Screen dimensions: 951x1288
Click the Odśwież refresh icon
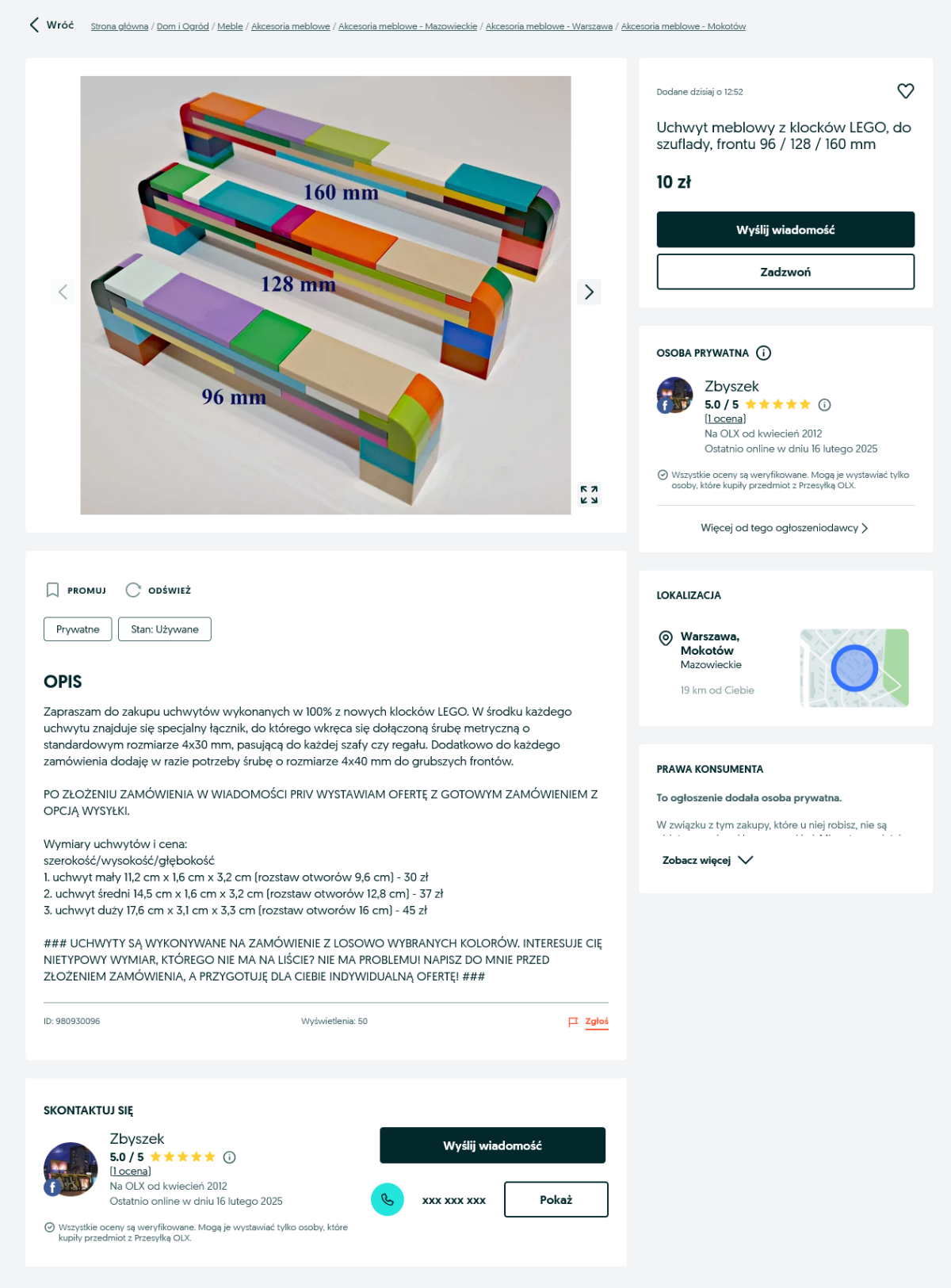click(133, 590)
